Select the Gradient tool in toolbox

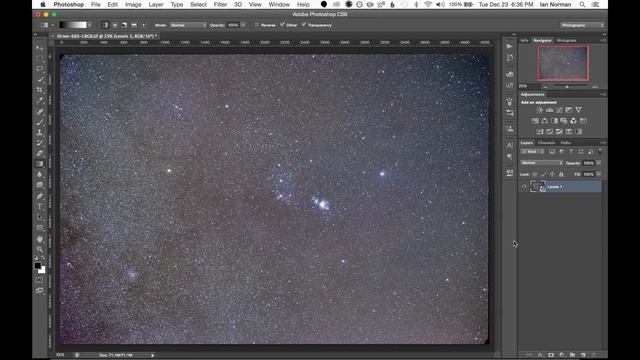tap(40, 164)
